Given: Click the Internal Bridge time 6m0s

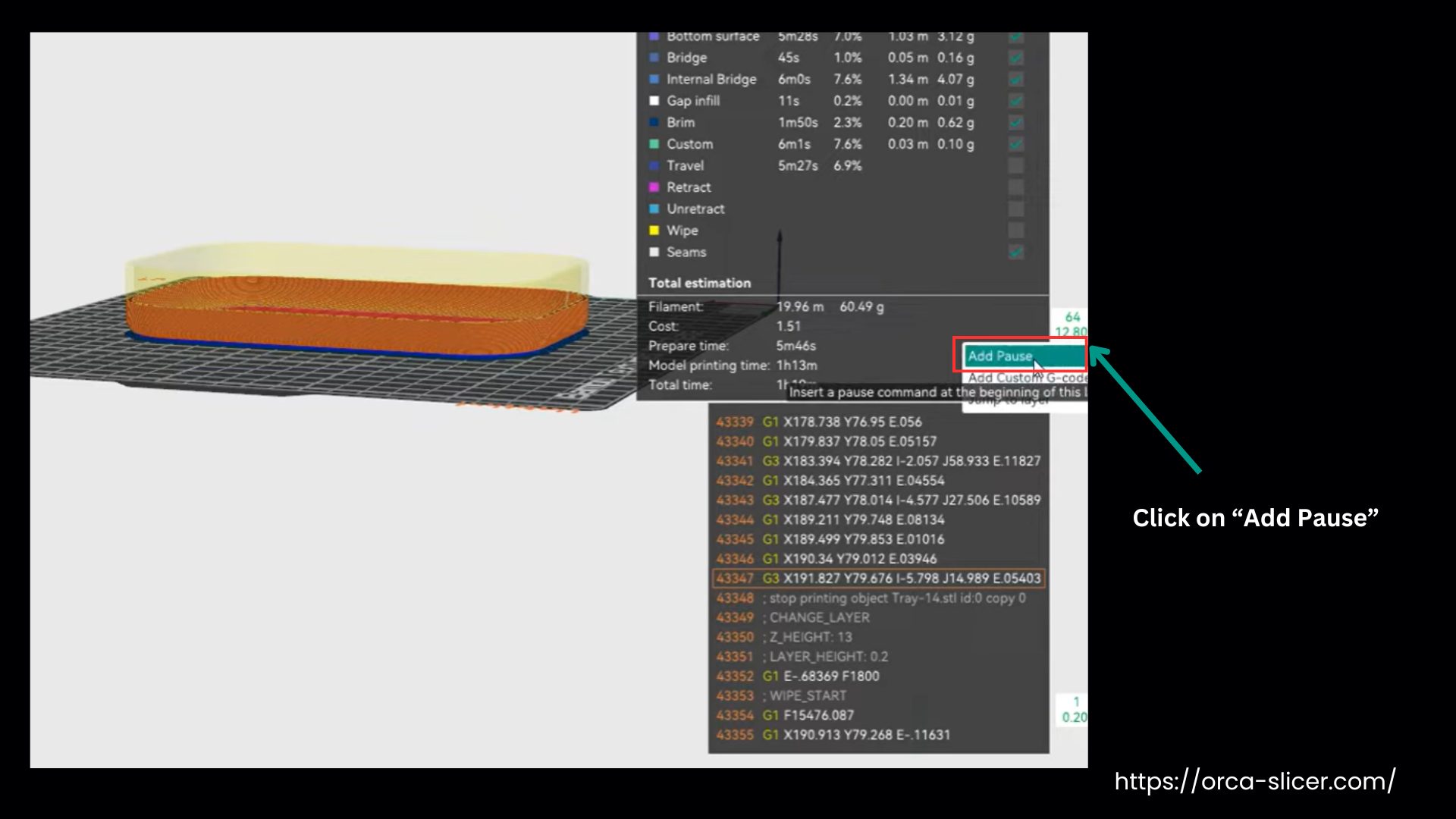Looking at the screenshot, I should pyautogui.click(x=794, y=79).
